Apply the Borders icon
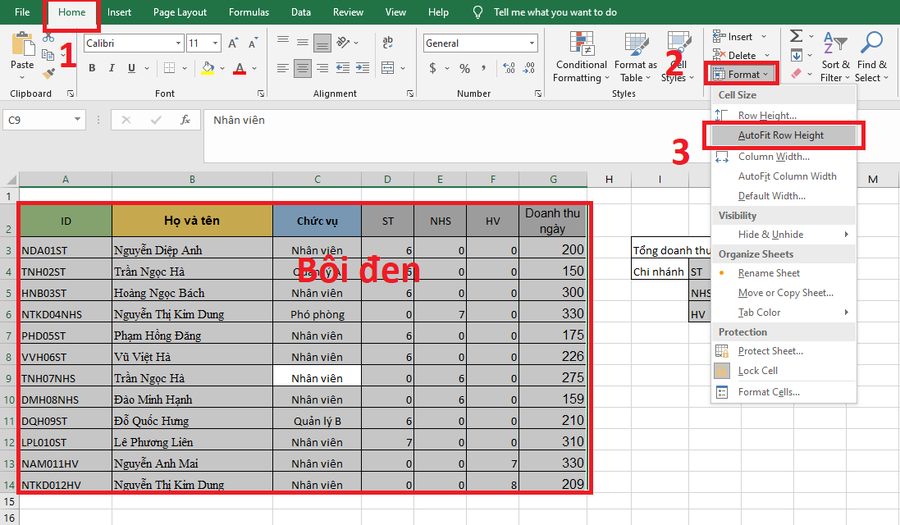The height and width of the screenshot is (525, 900). pyautogui.click(x=169, y=68)
